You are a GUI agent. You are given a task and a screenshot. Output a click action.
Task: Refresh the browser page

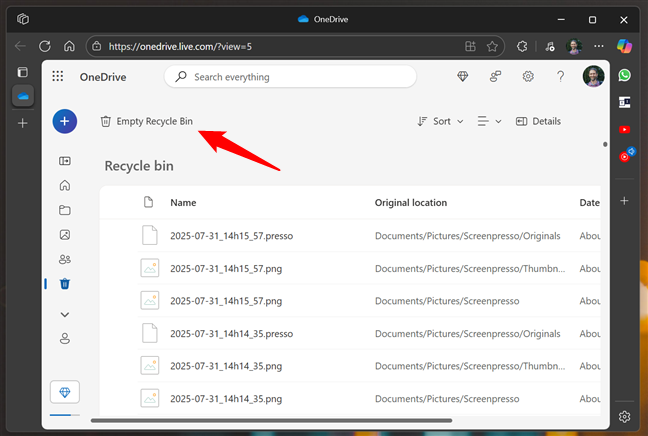pos(45,46)
